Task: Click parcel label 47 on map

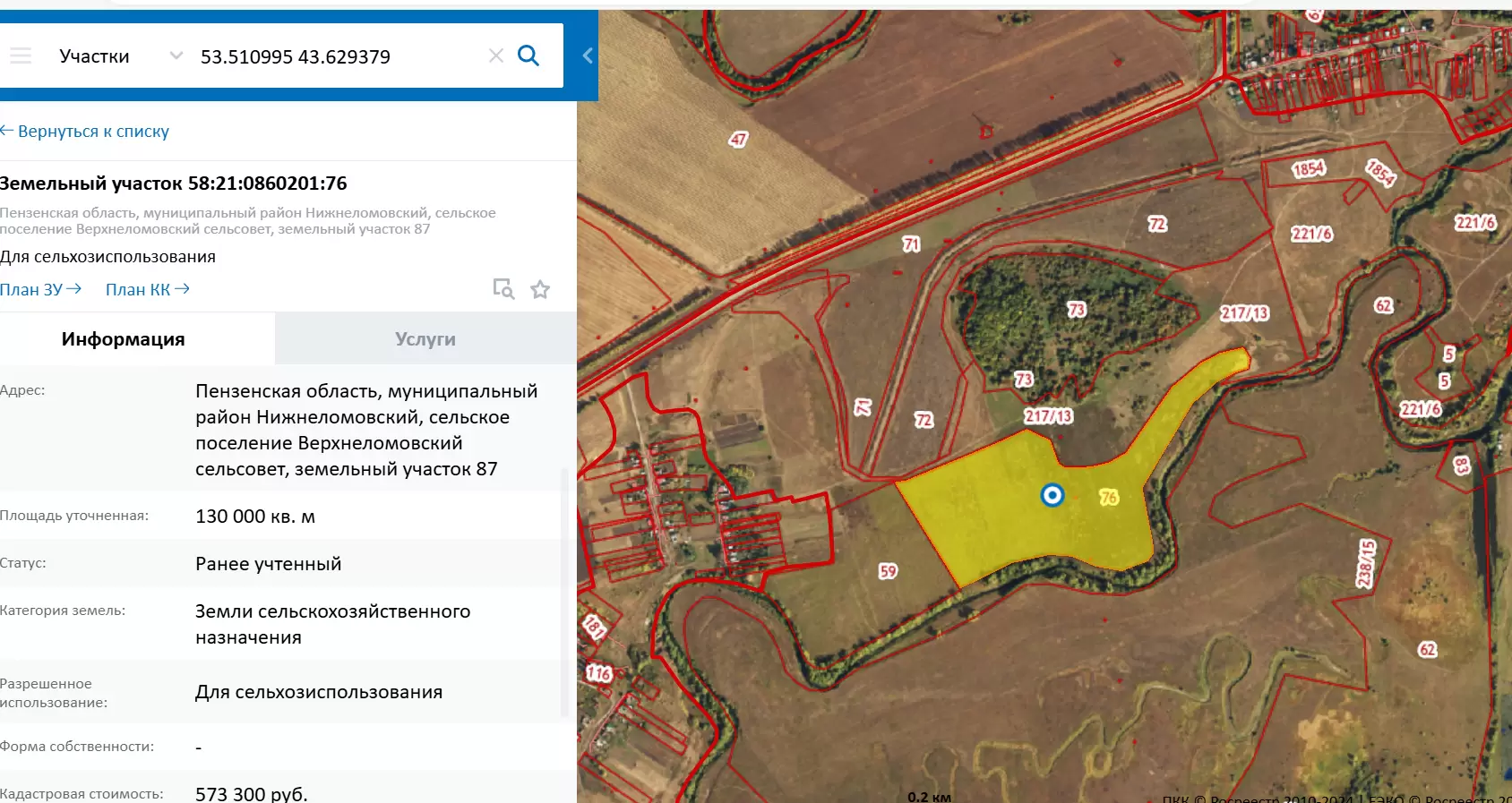Action: click(x=738, y=140)
